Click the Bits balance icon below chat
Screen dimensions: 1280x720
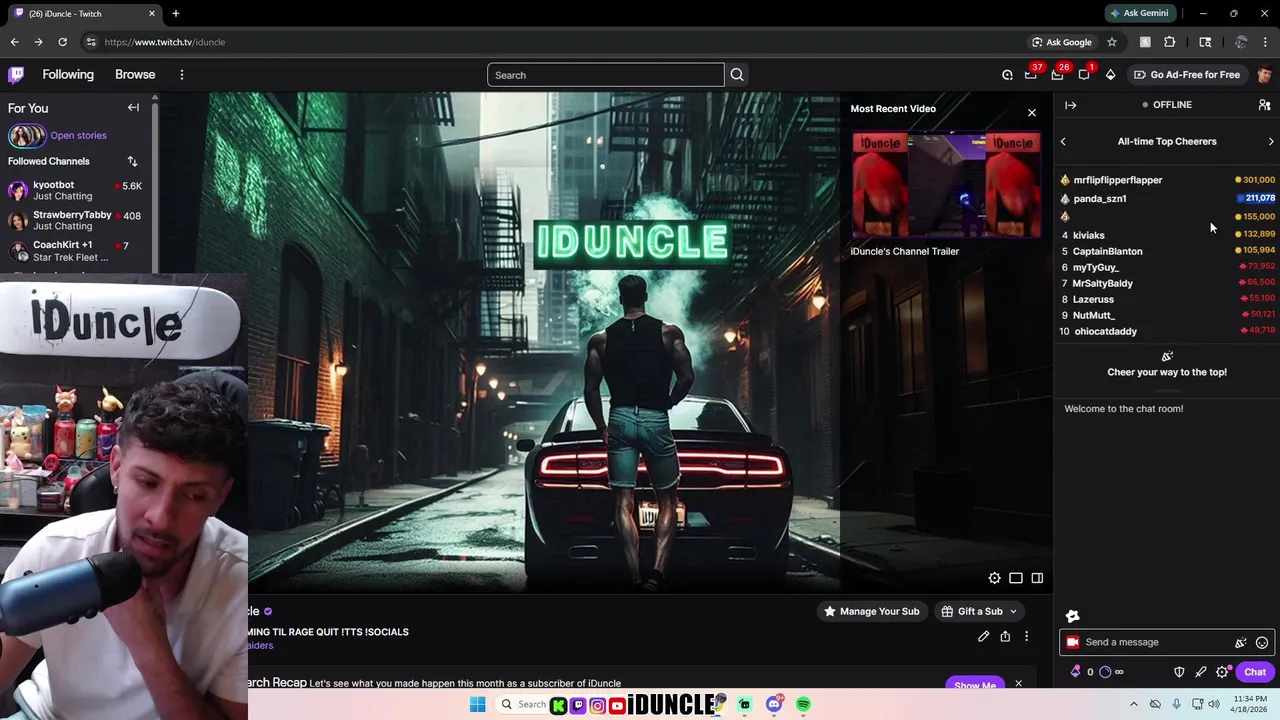(x=1076, y=672)
